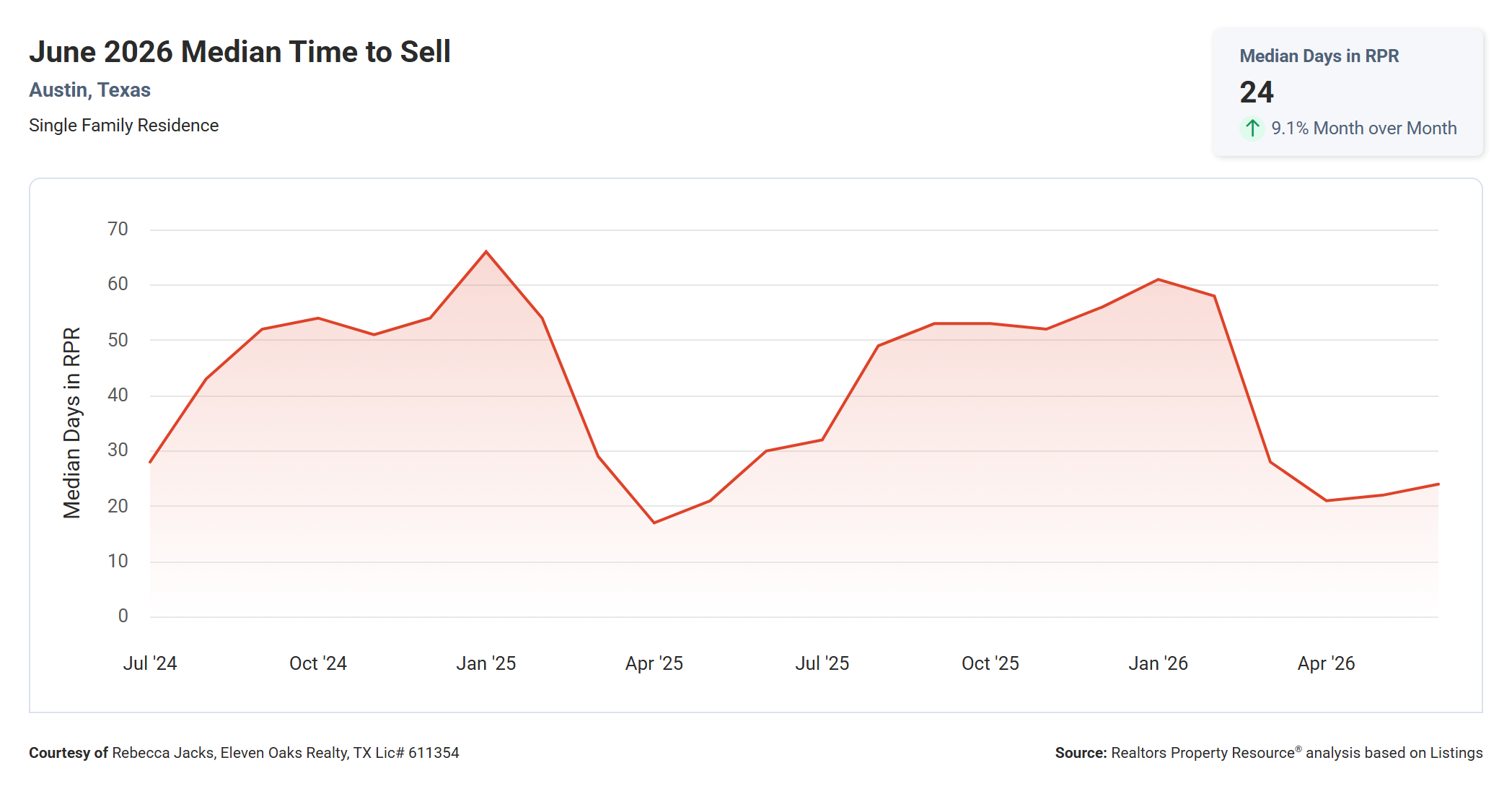Click '9.1% Month over Month' text
The image size is (1512, 794).
1363,128
